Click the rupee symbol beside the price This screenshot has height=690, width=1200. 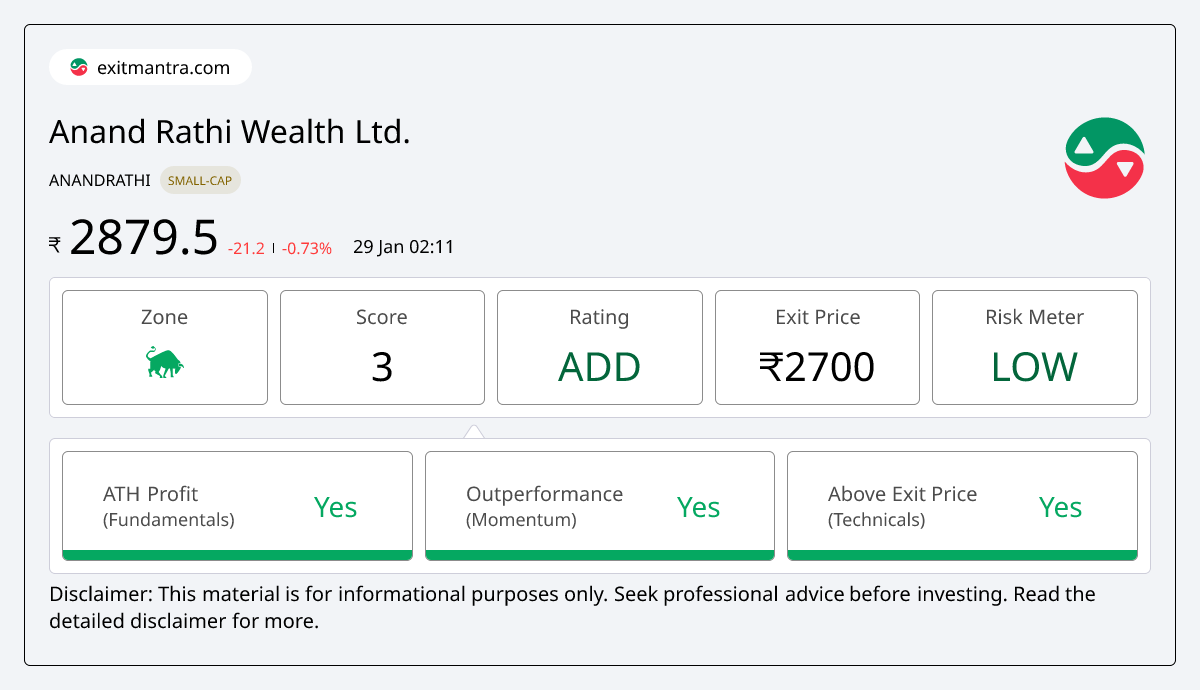tap(53, 243)
